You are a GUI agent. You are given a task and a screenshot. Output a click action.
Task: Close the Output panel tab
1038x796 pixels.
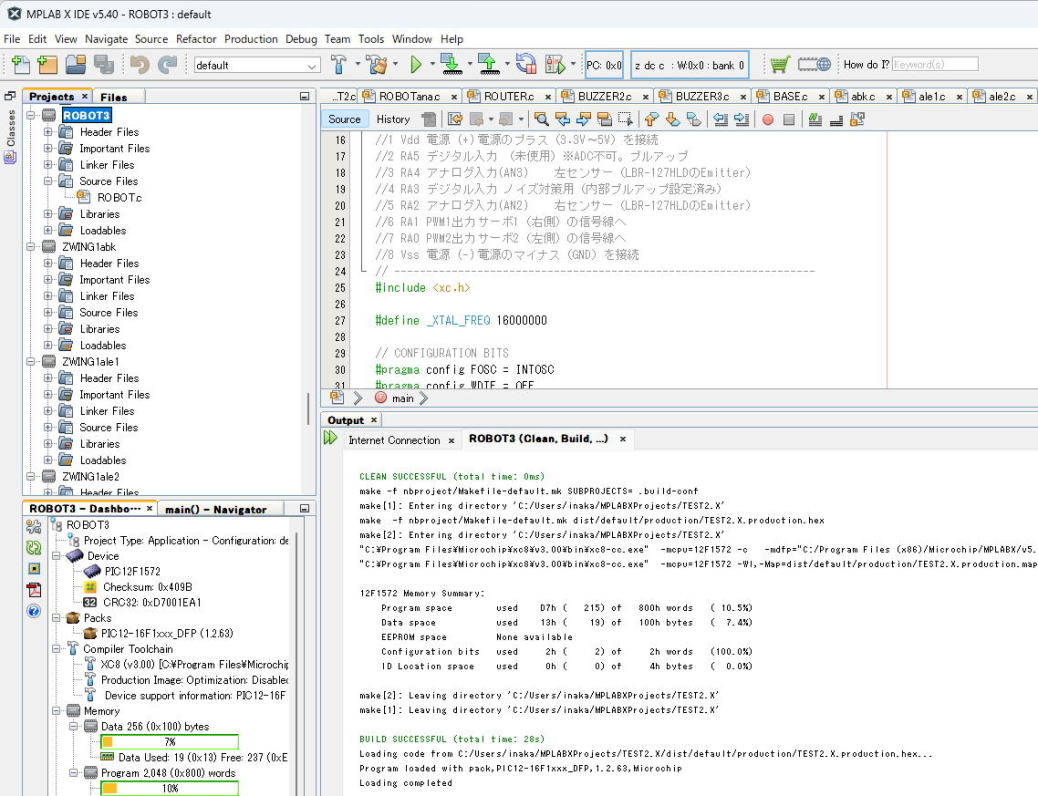pyautogui.click(x=374, y=420)
